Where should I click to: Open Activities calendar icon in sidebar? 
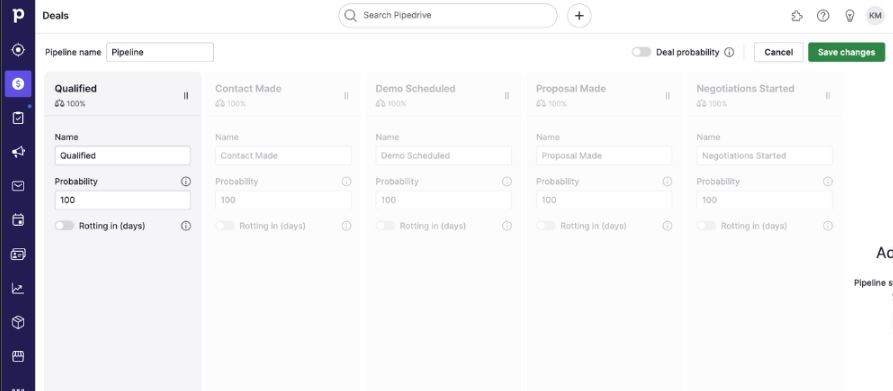point(18,220)
